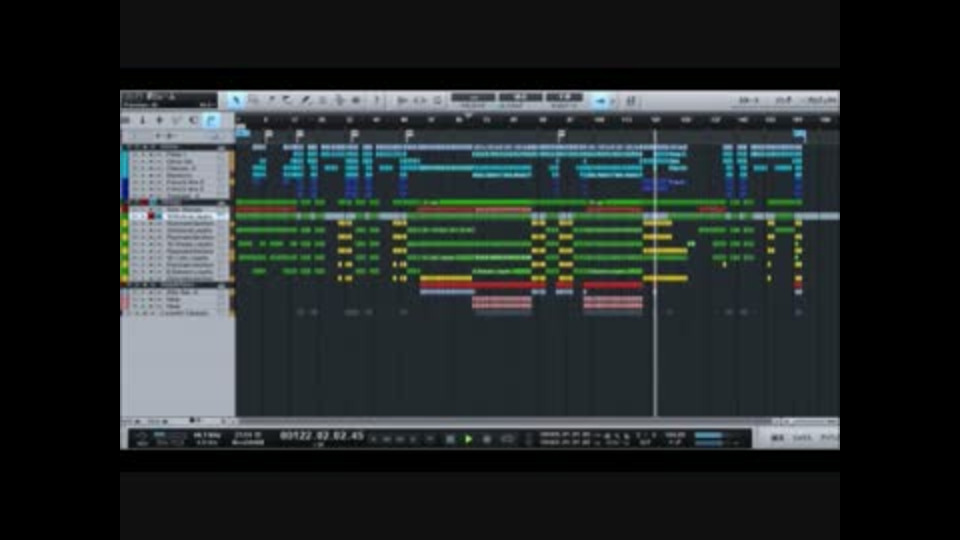
Task: Toggle the Loop button in the transport
Action: coord(508,438)
